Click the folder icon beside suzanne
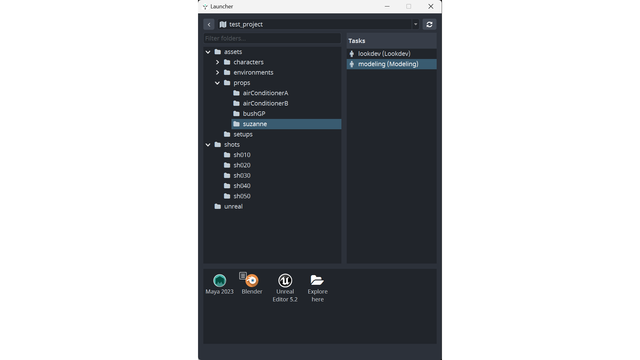The width and height of the screenshot is (640, 360). pyautogui.click(x=236, y=124)
